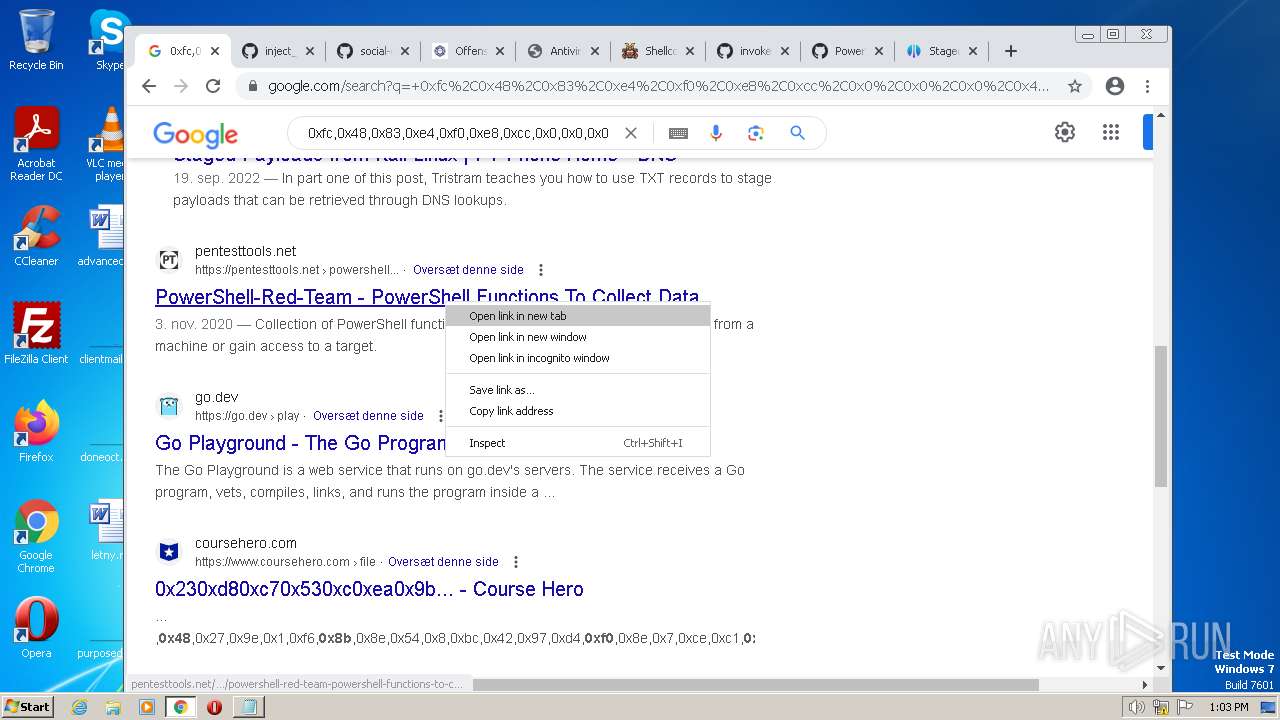Open Google Chrome desktop shortcut
The height and width of the screenshot is (720, 1280).
[x=36, y=537]
